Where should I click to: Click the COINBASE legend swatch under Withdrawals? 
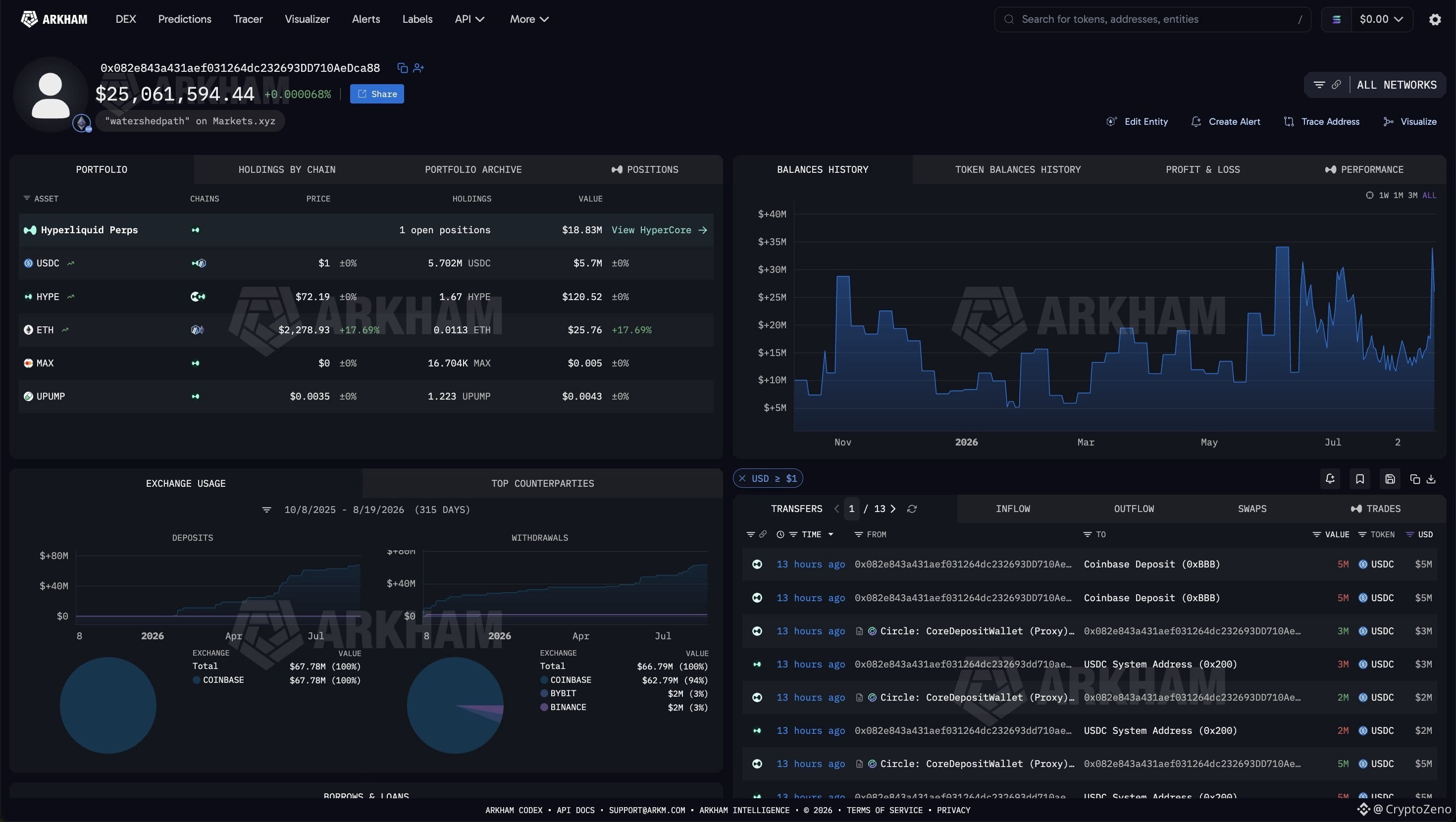click(544, 680)
